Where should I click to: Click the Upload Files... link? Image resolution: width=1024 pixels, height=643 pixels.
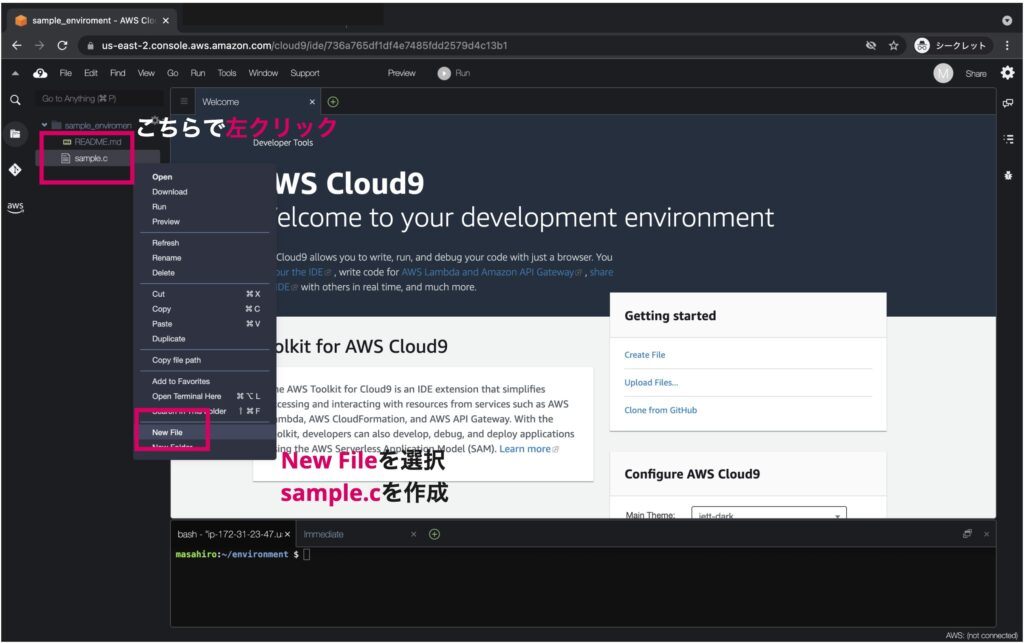pos(651,383)
